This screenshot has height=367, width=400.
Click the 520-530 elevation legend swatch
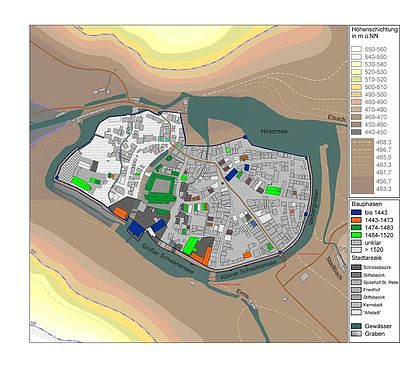(x=357, y=72)
